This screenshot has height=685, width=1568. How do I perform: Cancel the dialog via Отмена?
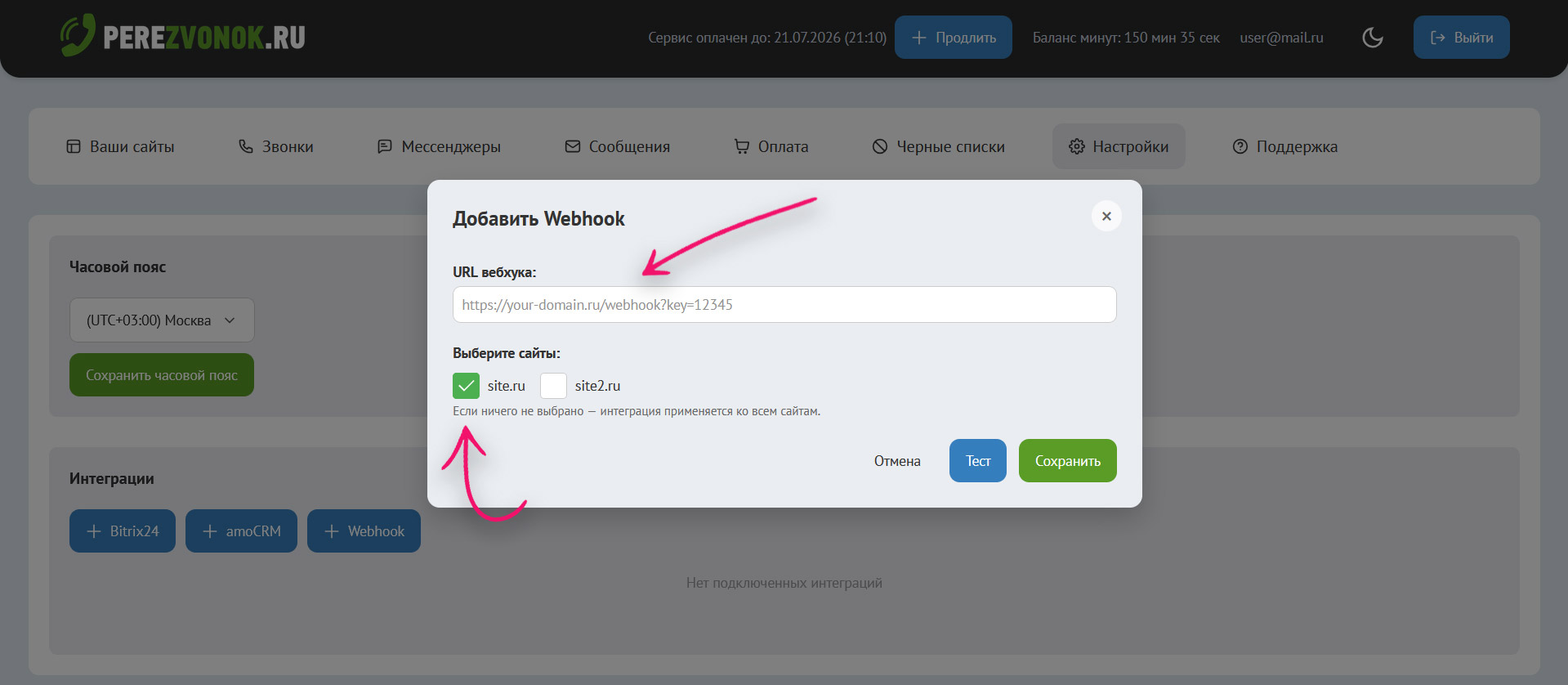[x=897, y=461]
